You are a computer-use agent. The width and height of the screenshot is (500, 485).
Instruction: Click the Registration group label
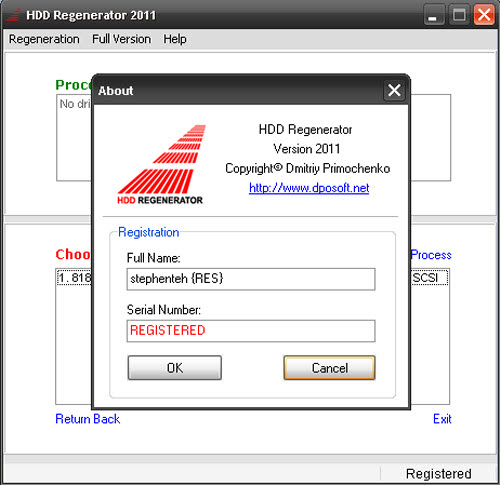coord(149,232)
